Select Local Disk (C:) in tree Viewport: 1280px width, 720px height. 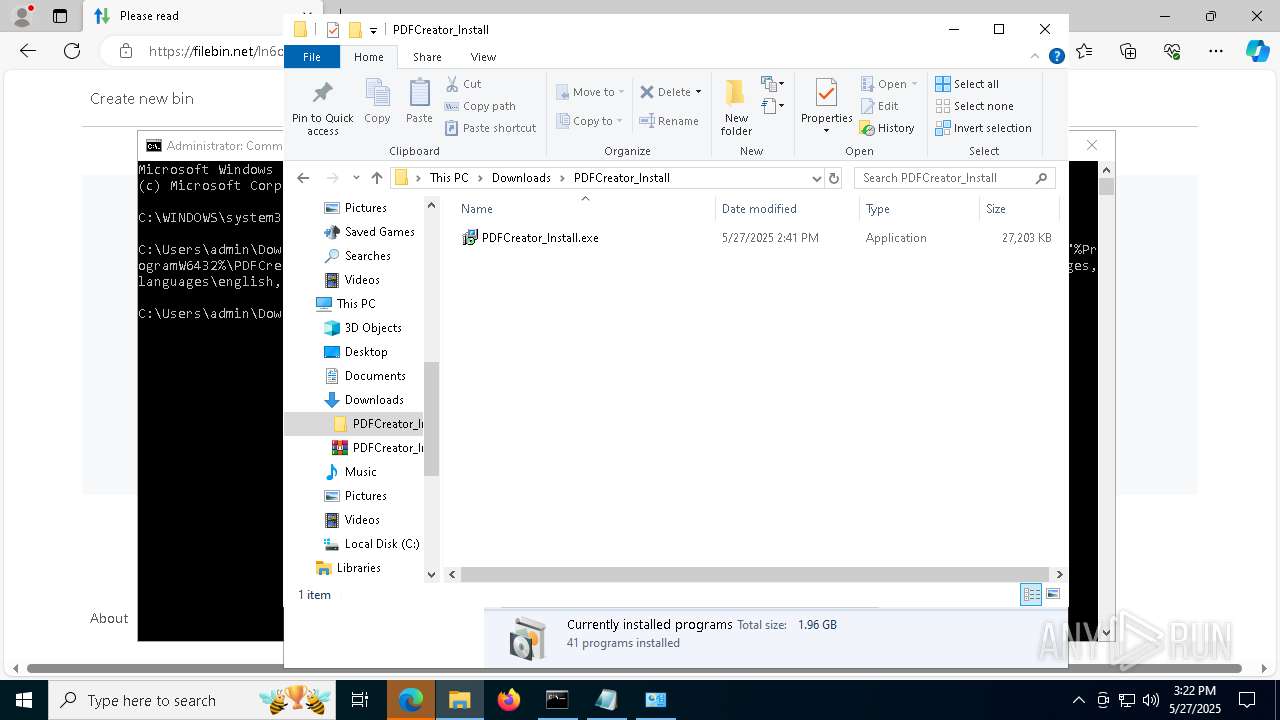(x=381, y=544)
